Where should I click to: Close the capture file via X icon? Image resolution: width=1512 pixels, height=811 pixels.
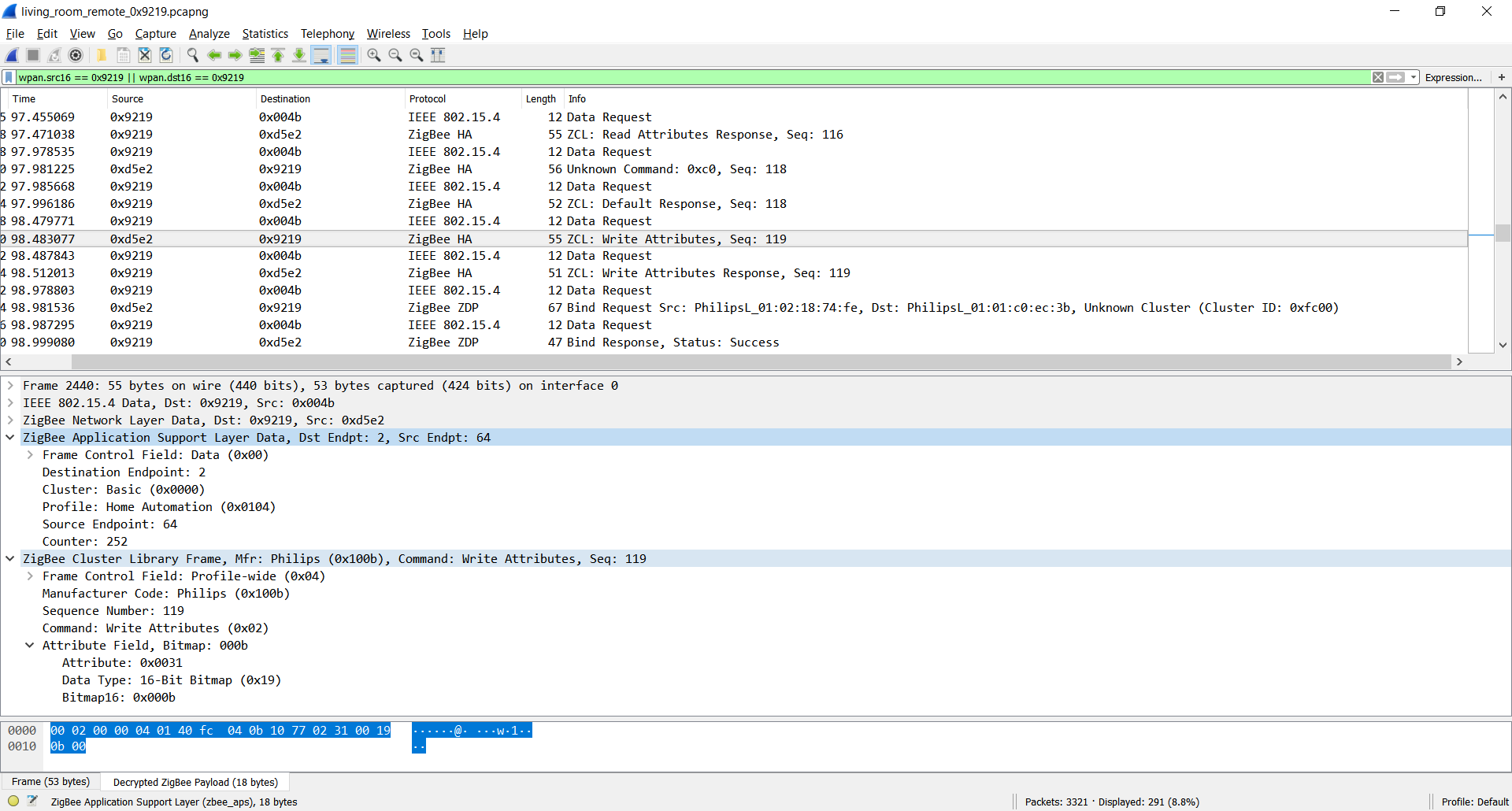coord(144,55)
